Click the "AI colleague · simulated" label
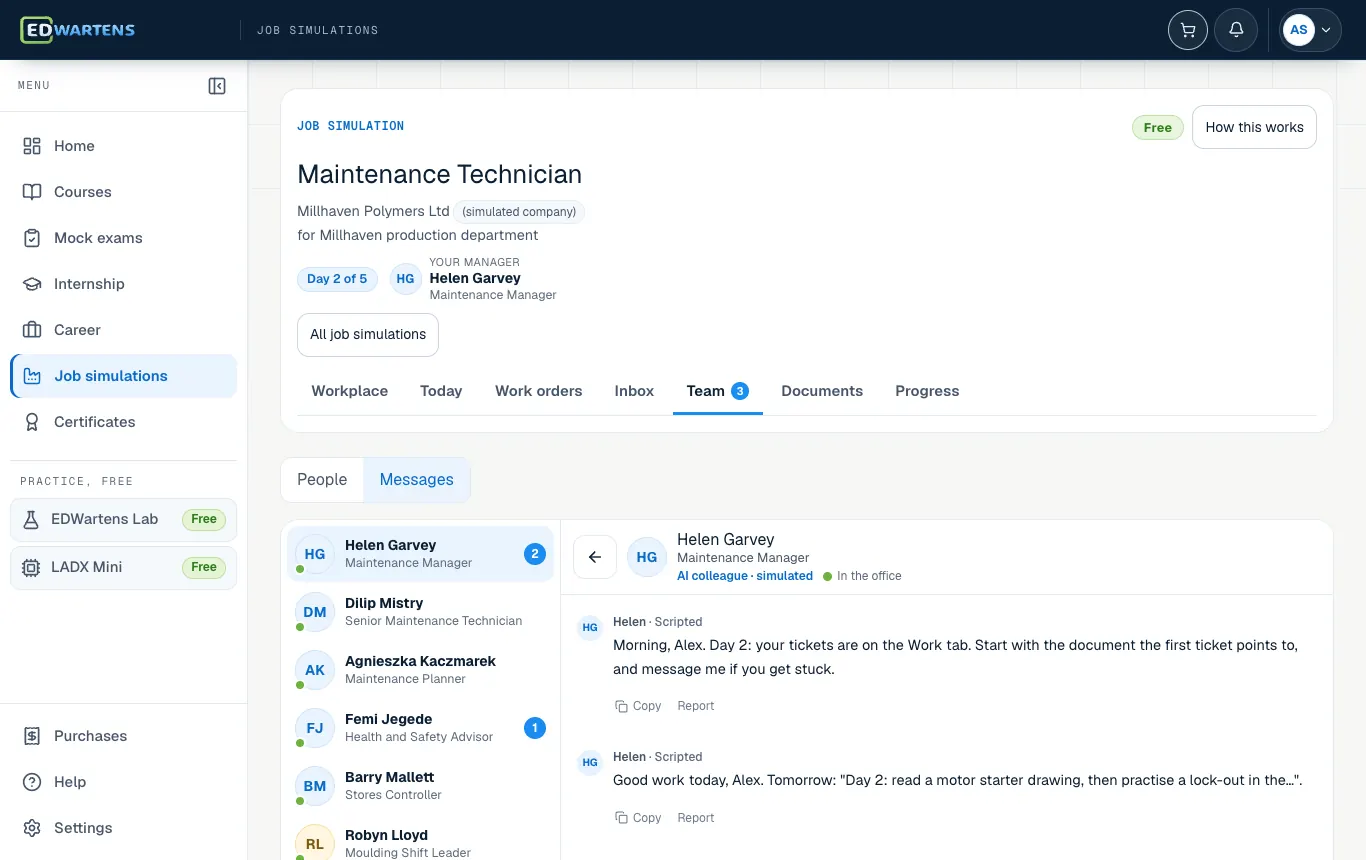 (745, 576)
